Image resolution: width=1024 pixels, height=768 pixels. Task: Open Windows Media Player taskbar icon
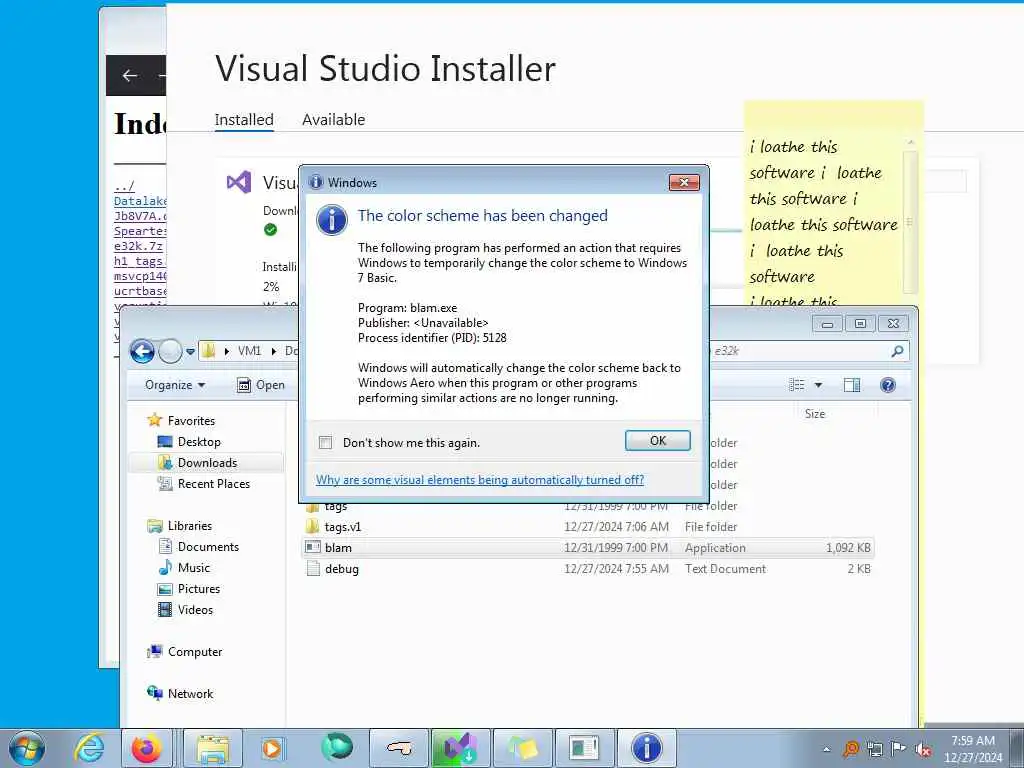(271, 748)
